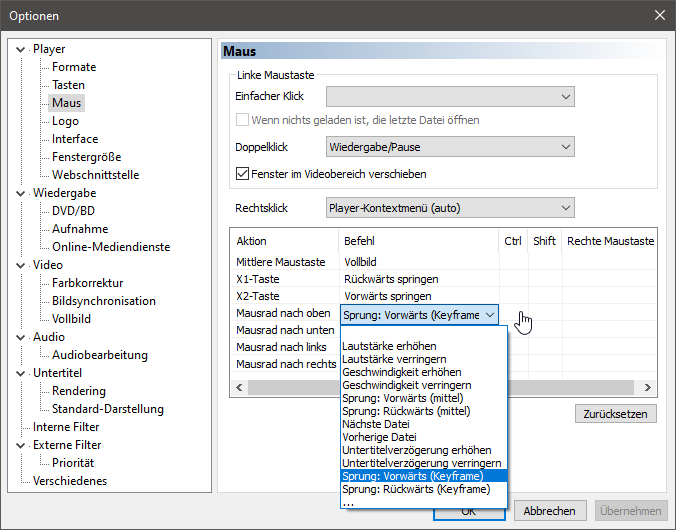Open Standard-Darstellung settings
The height and width of the screenshot is (530, 676).
[x=108, y=409]
